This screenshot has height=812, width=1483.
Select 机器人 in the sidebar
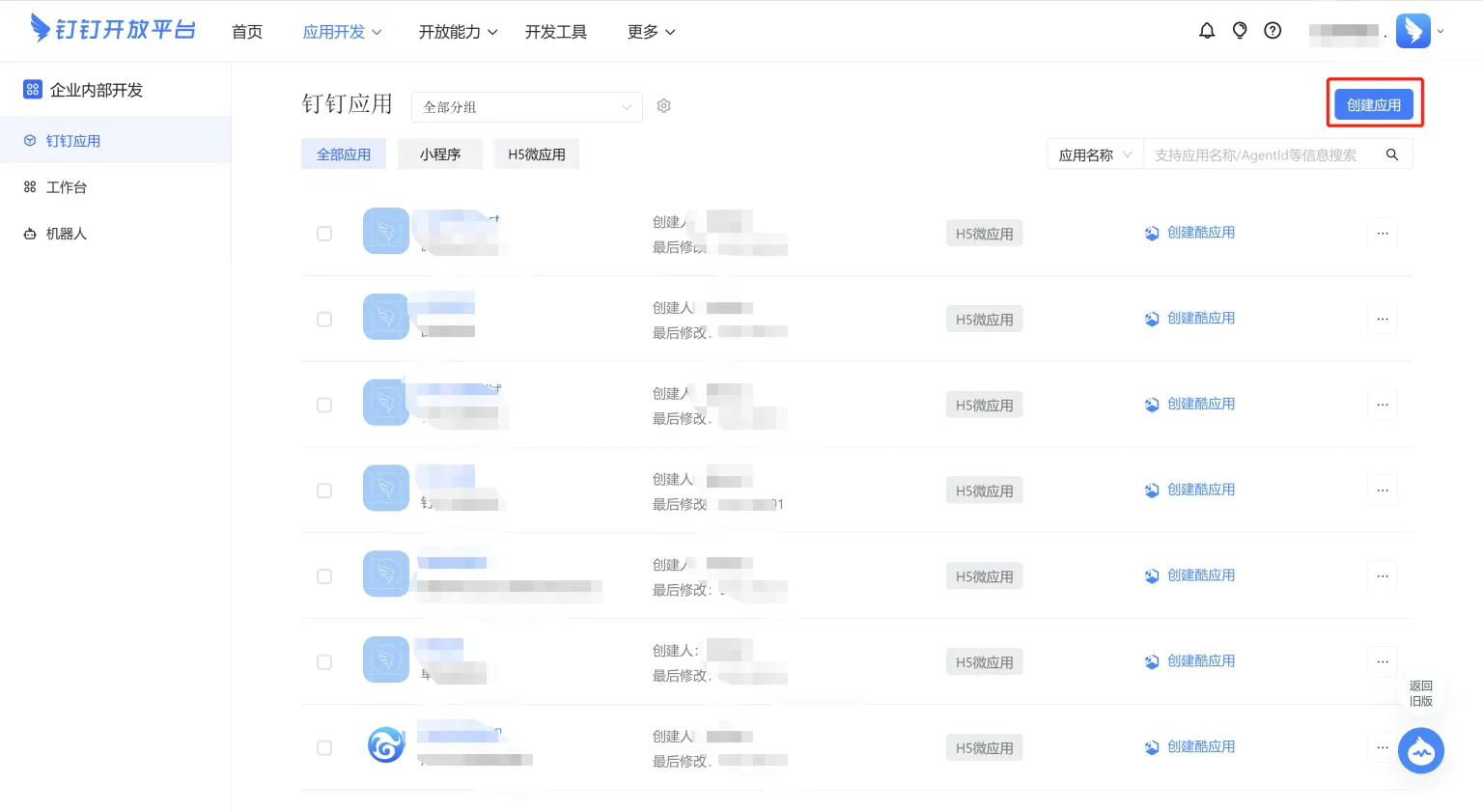coord(115,234)
